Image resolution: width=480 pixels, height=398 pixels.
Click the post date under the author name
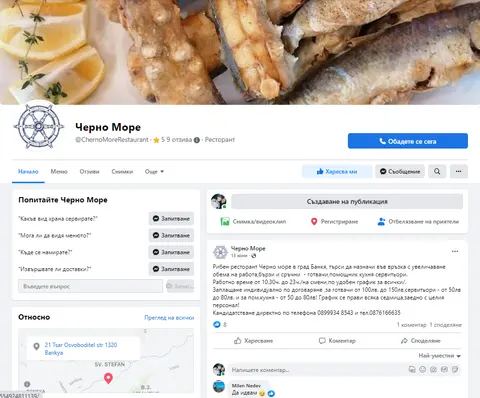[x=239, y=256]
